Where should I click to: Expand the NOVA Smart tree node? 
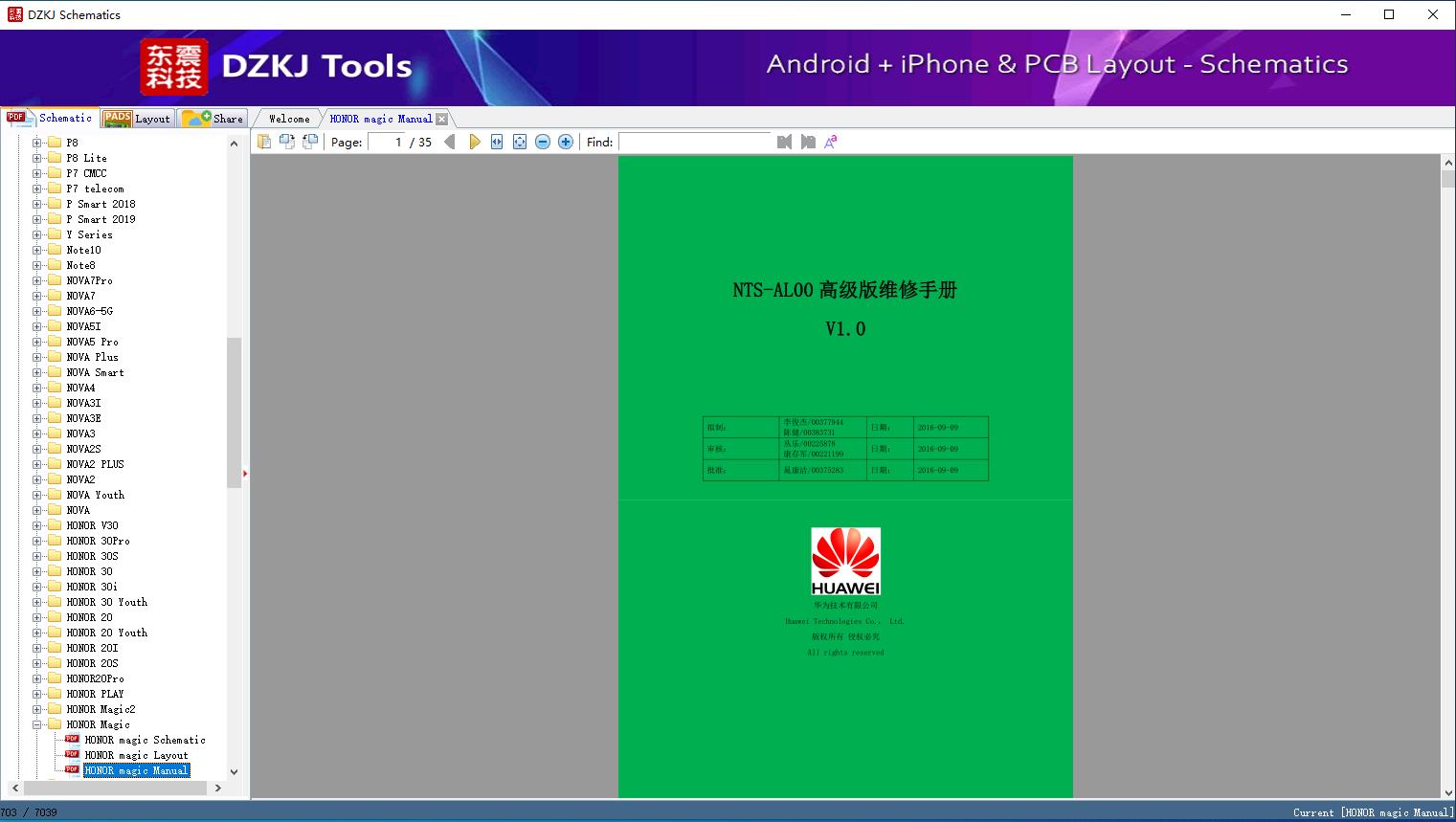pyautogui.click(x=37, y=372)
